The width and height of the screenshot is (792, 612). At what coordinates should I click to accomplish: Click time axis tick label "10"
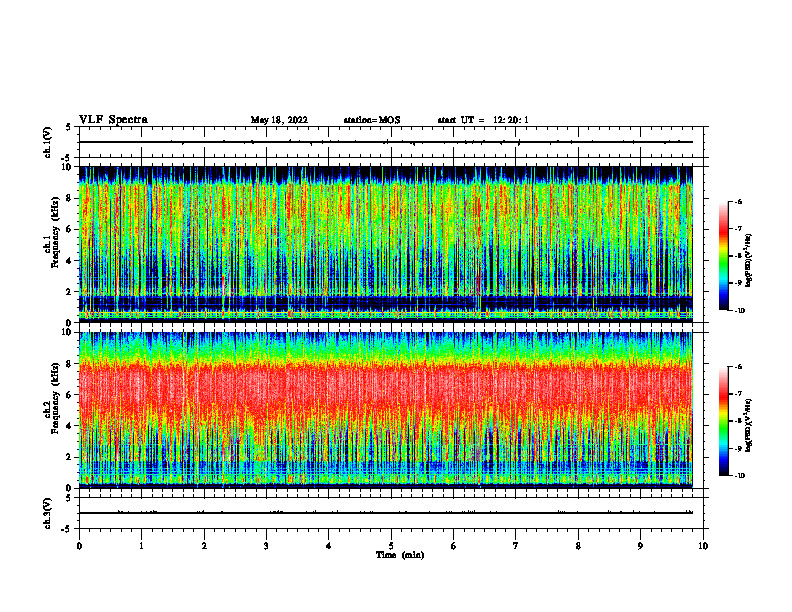(703, 546)
